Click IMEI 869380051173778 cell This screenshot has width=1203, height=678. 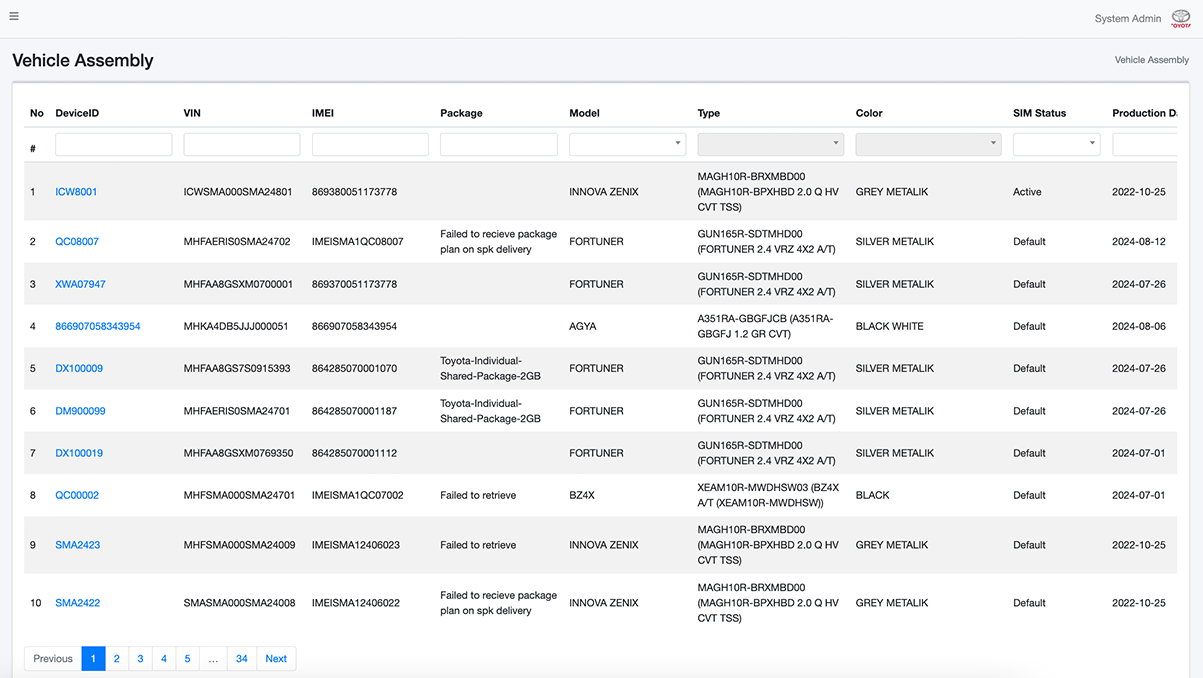pyautogui.click(x=354, y=192)
